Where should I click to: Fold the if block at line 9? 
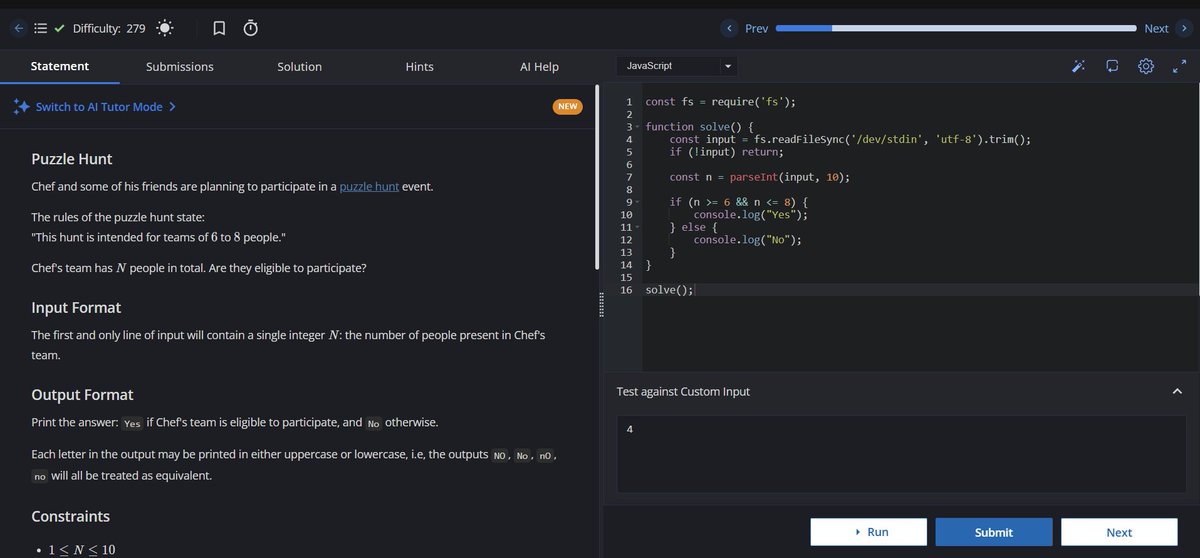pos(639,202)
